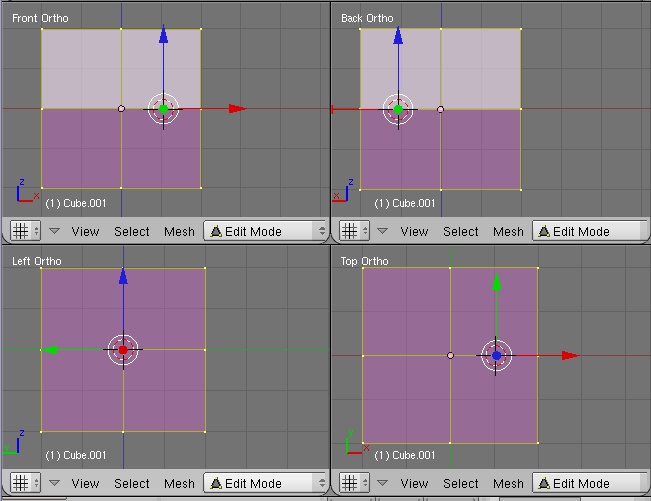Screen dimensions: 651x501
Task: Open the Select menu in Front Ortho header
Action: [132, 231]
